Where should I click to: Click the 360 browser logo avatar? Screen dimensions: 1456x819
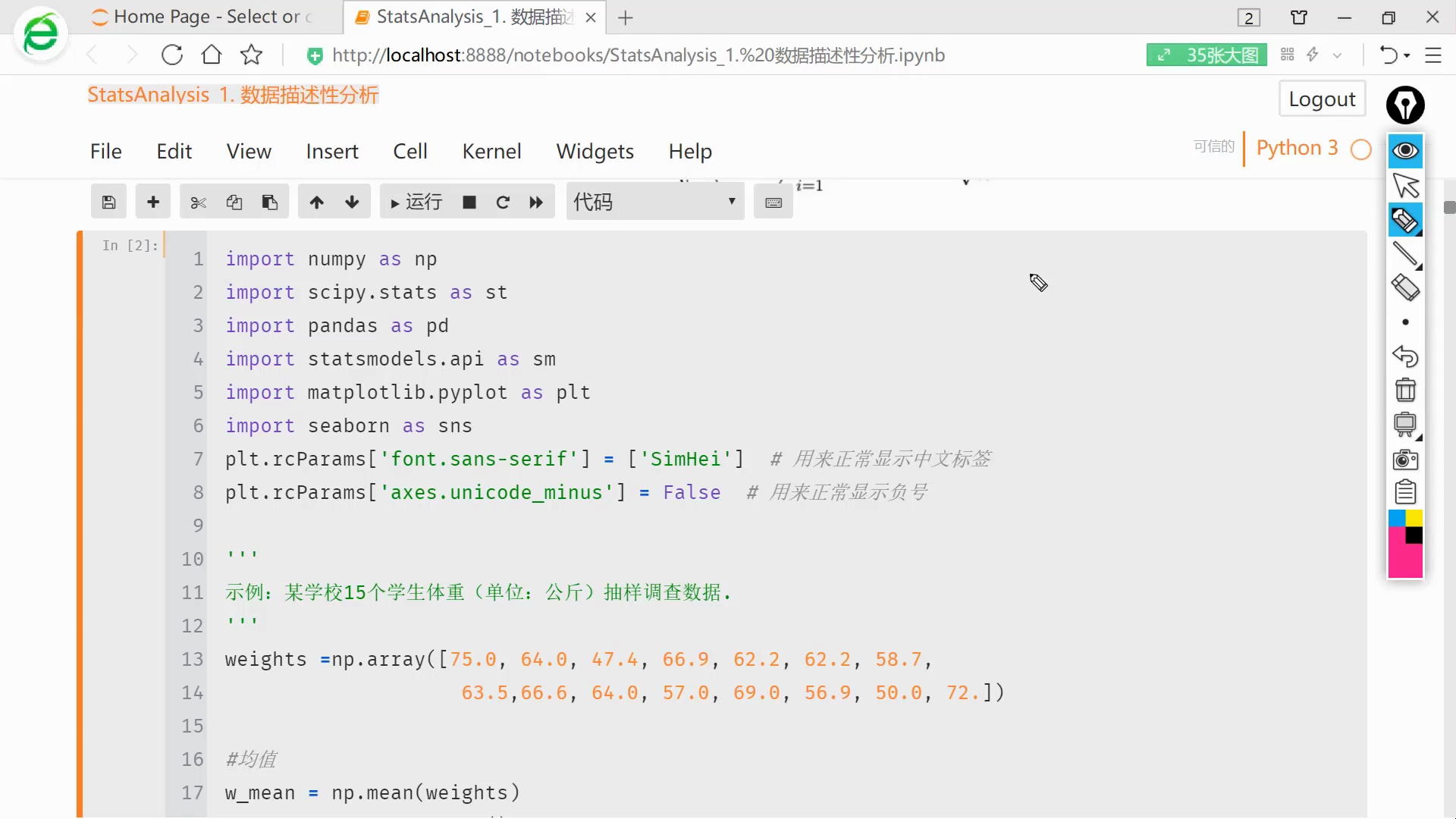[x=41, y=34]
